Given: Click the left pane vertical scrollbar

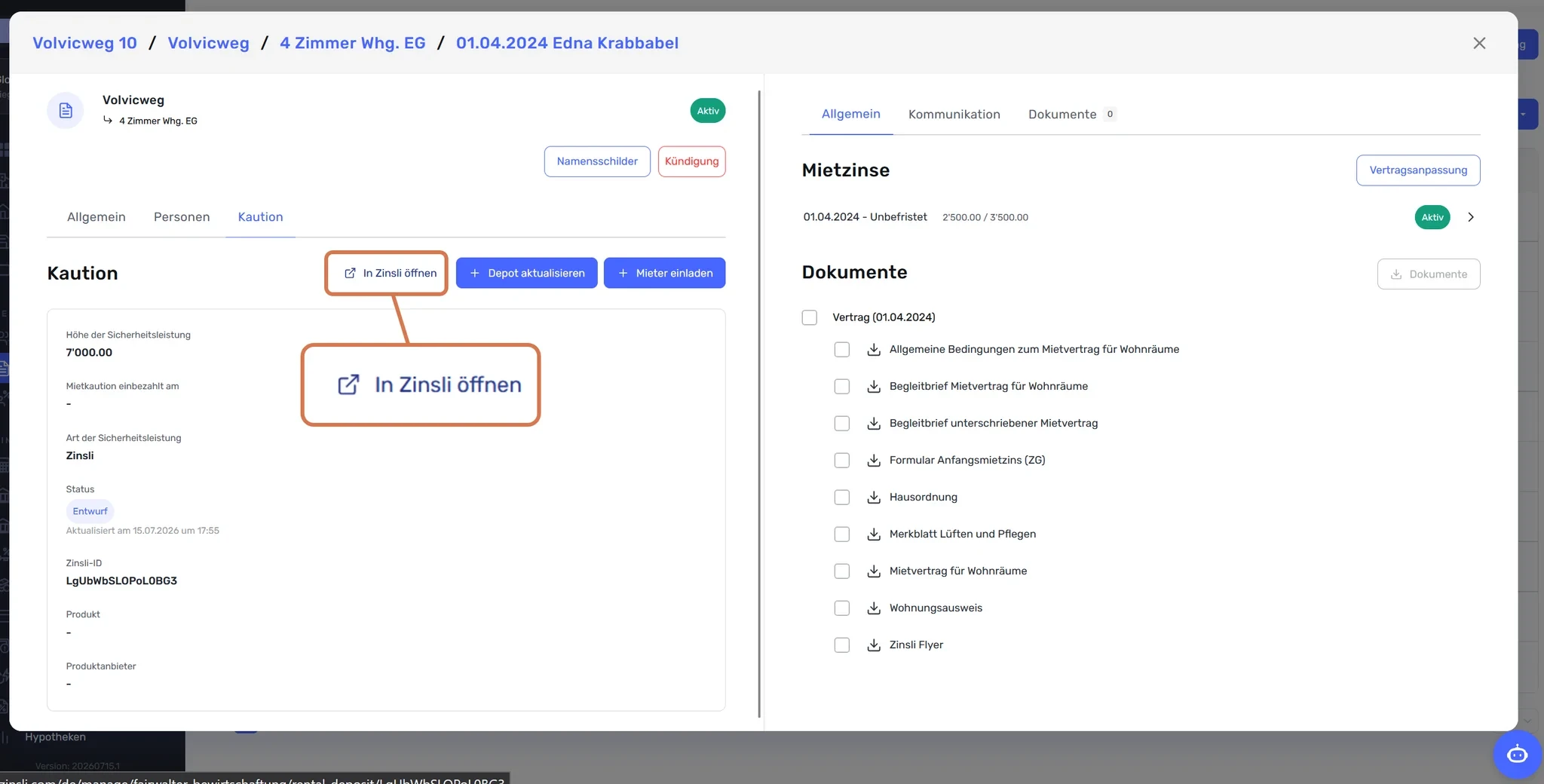Looking at the screenshot, I should (759, 403).
